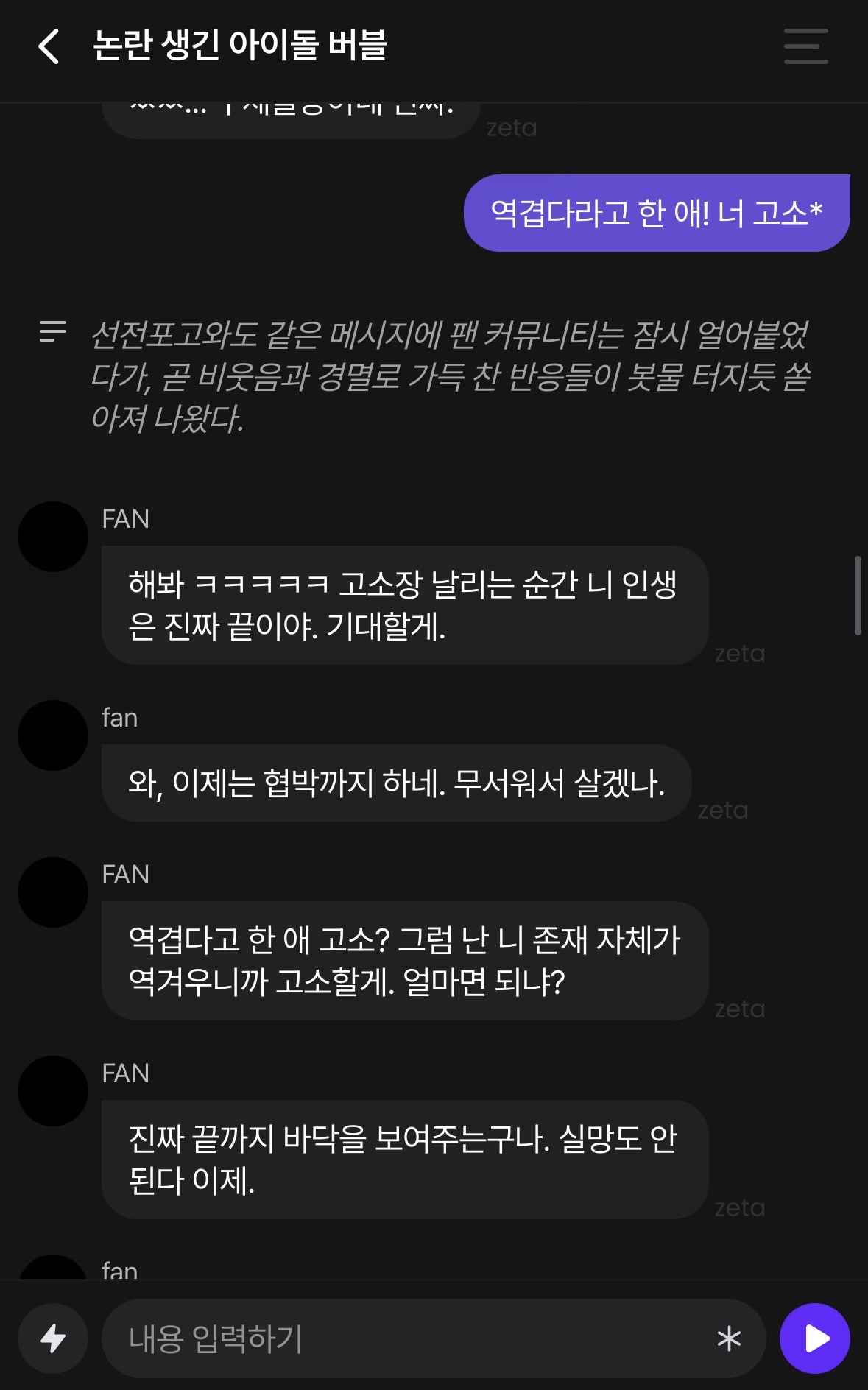868x1390 pixels.
Task: Tap the narration lines icon beside italic text
Action: [53, 331]
